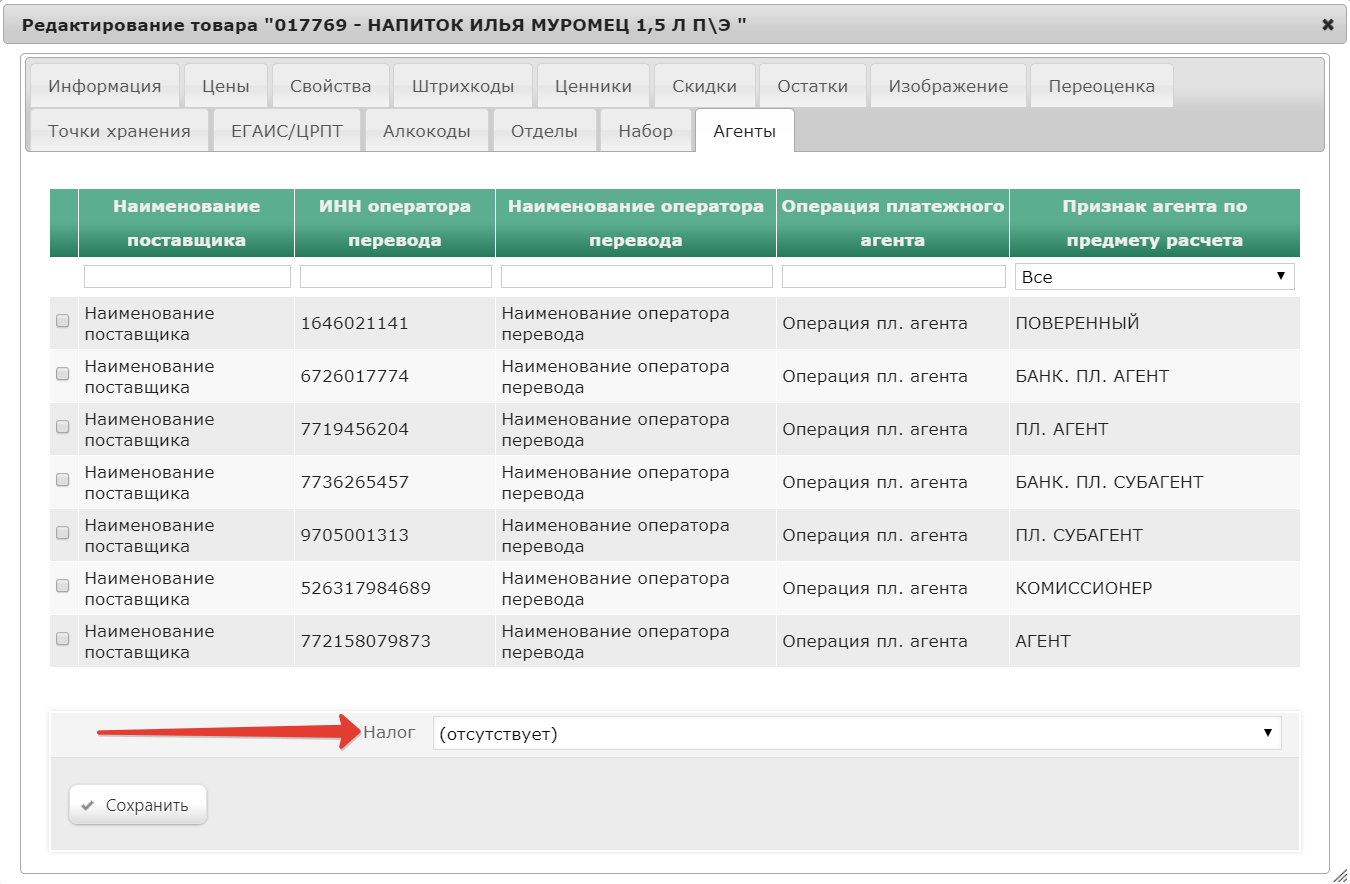
Task: Sort by Наименование поставщика column header
Action: coord(186,223)
